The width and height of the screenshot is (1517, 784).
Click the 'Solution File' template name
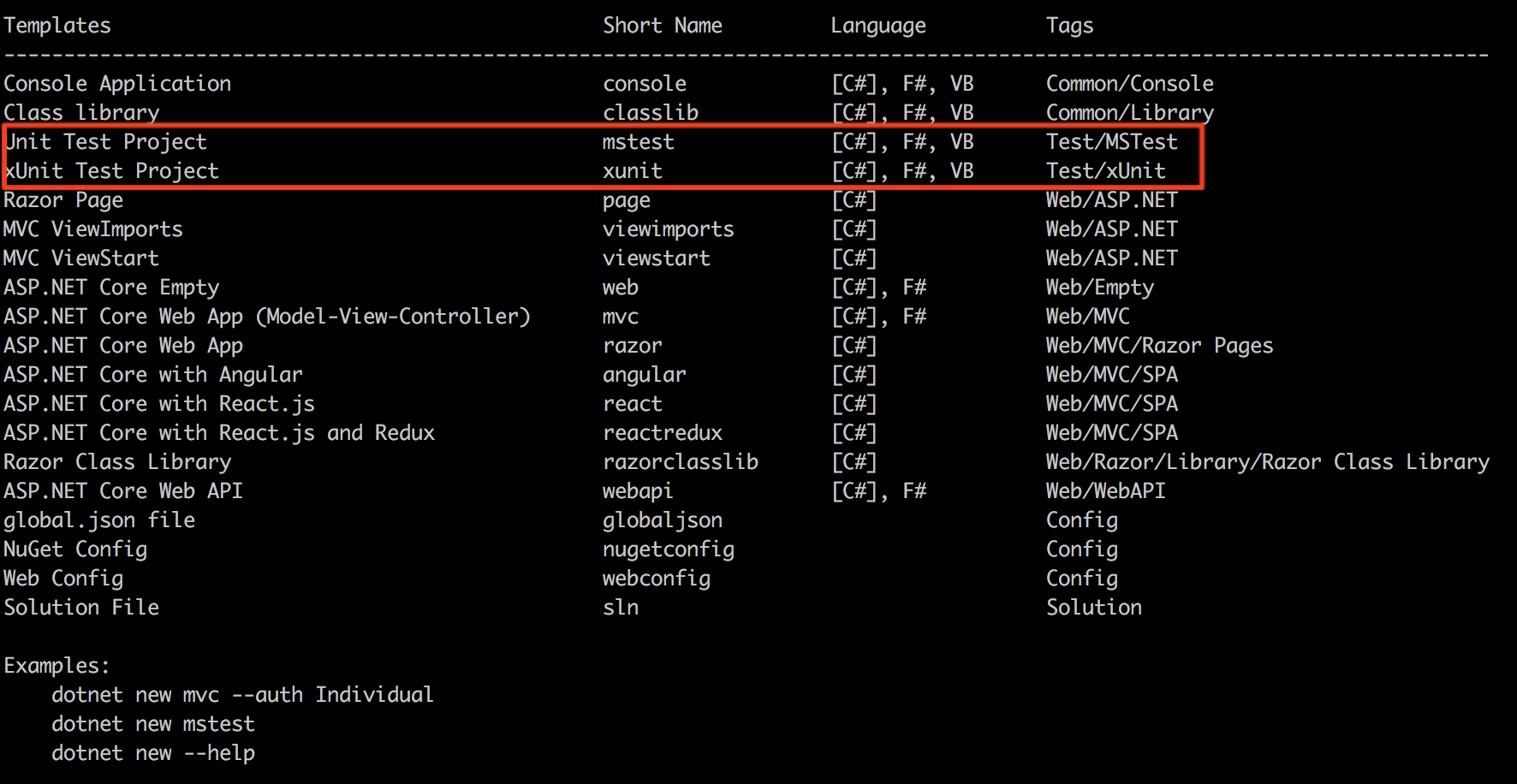click(81, 608)
